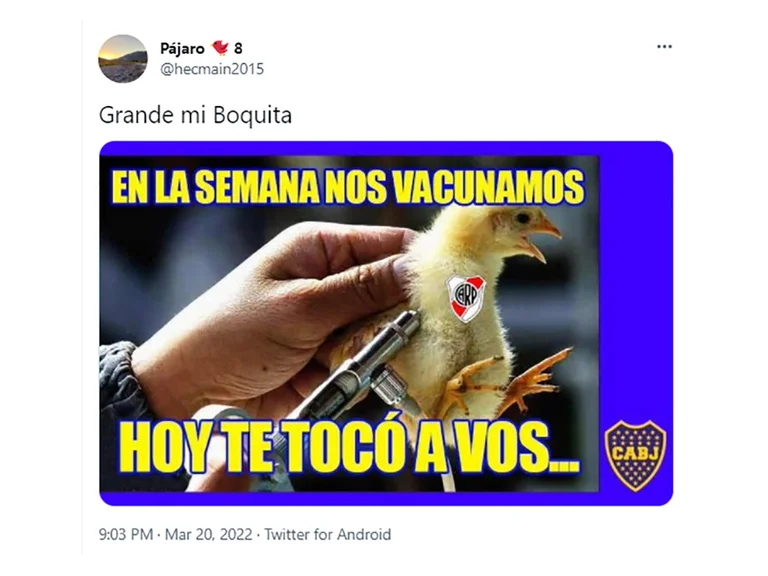Open the Pájaro display name link

(x=182, y=48)
